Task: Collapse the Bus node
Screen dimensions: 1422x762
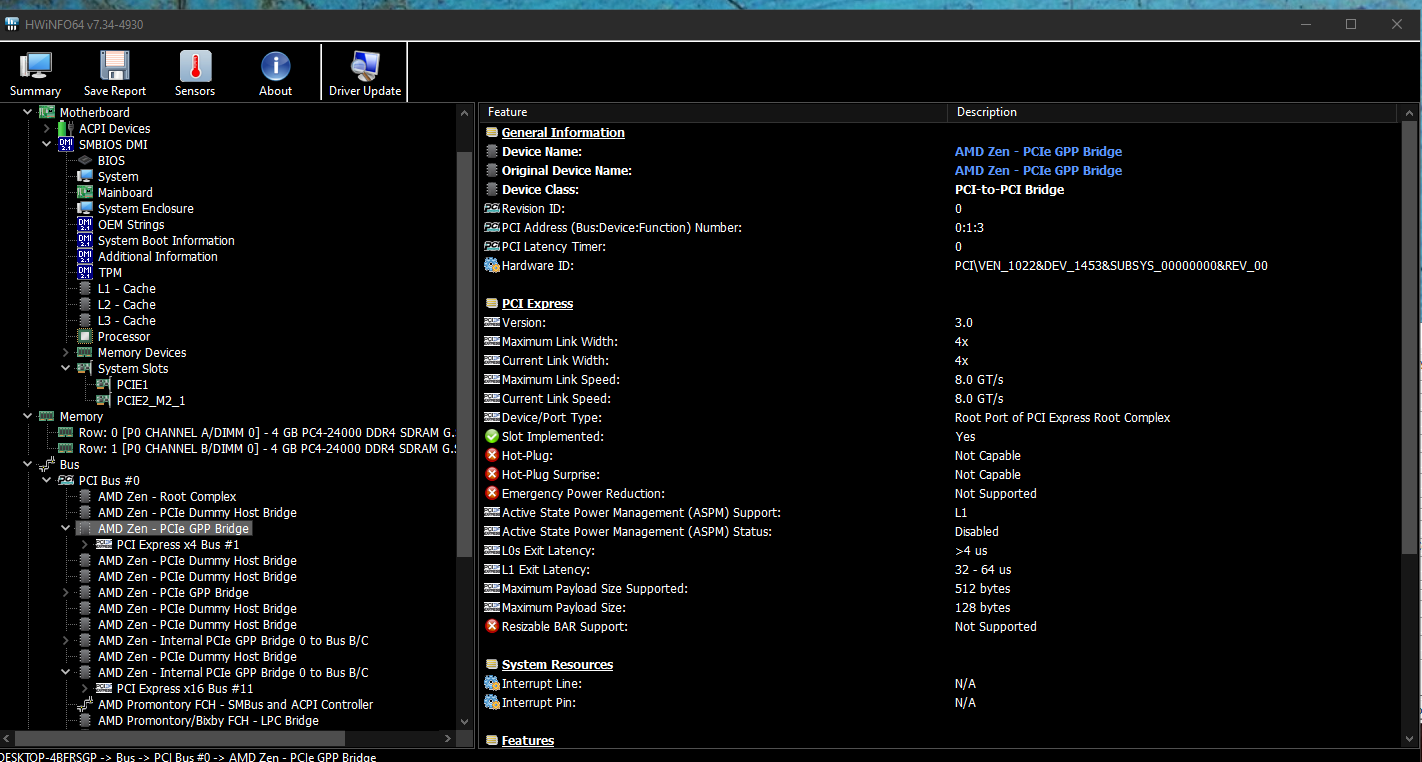Action: [28, 464]
